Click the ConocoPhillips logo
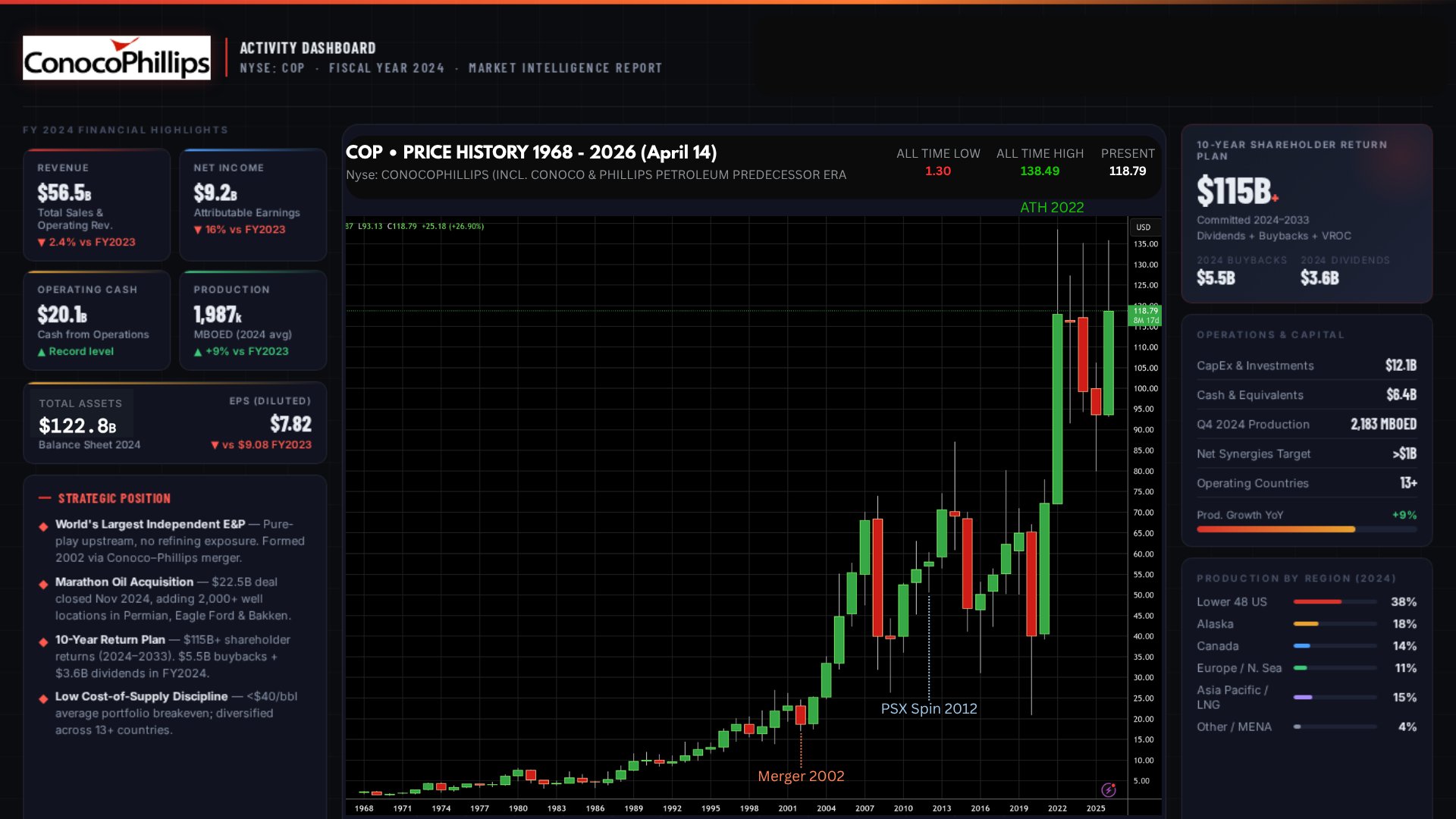Image resolution: width=1456 pixels, height=819 pixels. [117, 58]
